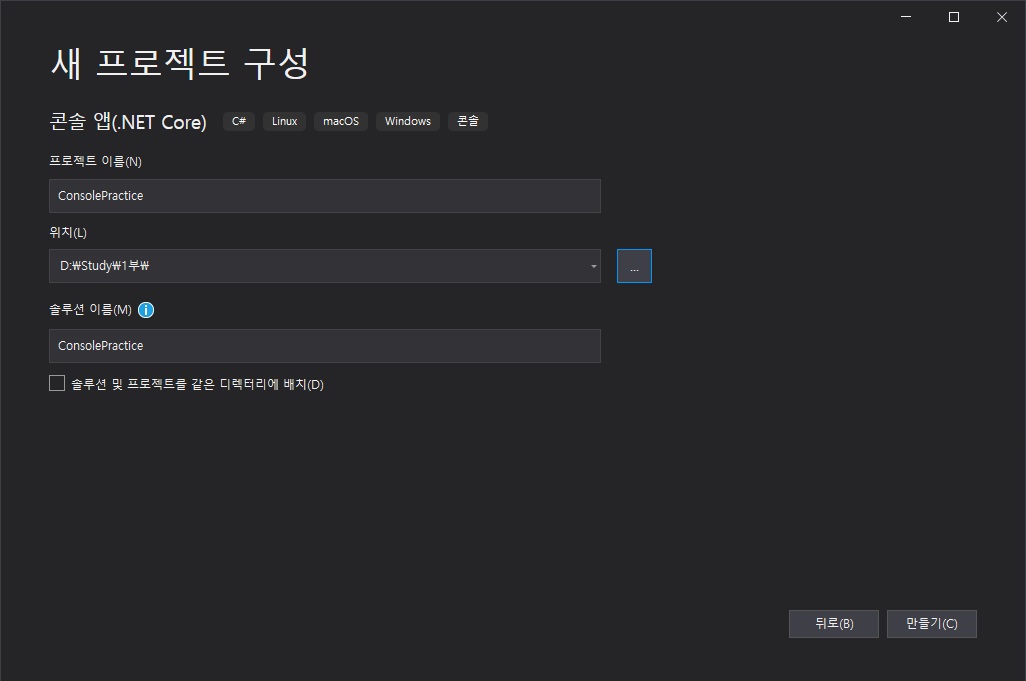Click the 만들기(C) create button
This screenshot has height=681, width=1026.
931,623
